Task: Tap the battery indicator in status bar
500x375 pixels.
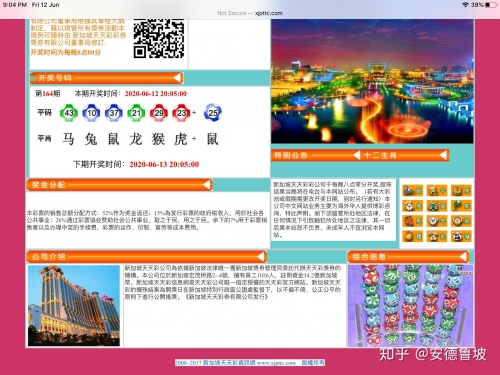Action: 491,5
